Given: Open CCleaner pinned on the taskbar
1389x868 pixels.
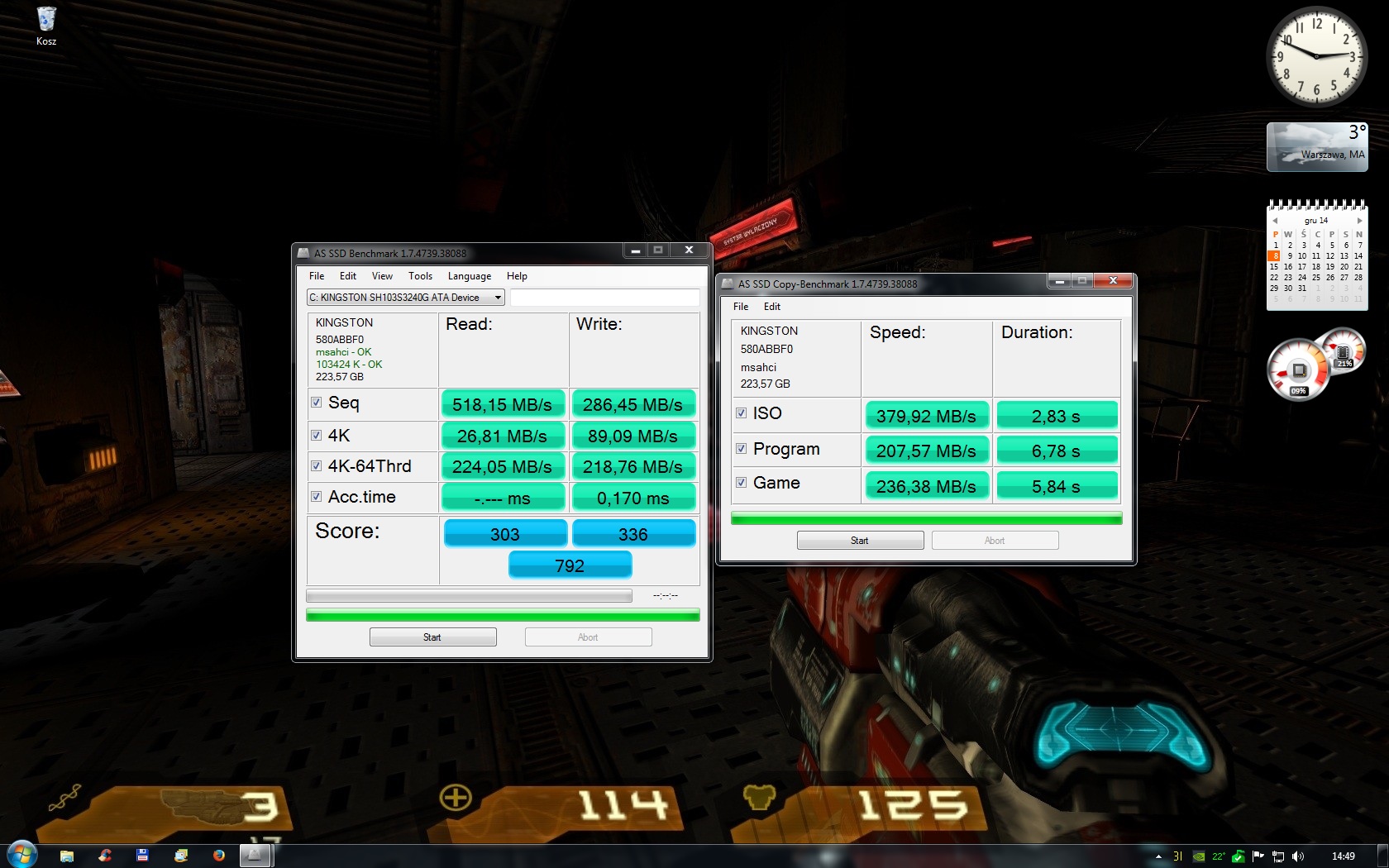Looking at the screenshot, I should 105,856.
